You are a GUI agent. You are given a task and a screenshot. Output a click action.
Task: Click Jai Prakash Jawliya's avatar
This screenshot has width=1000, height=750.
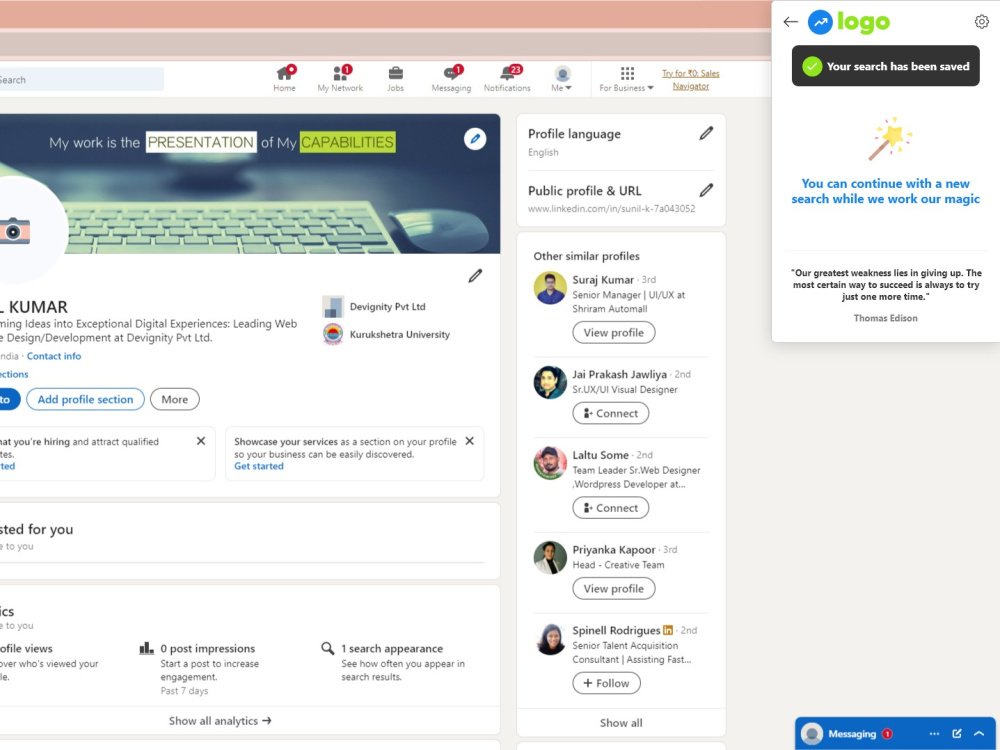tap(550, 382)
